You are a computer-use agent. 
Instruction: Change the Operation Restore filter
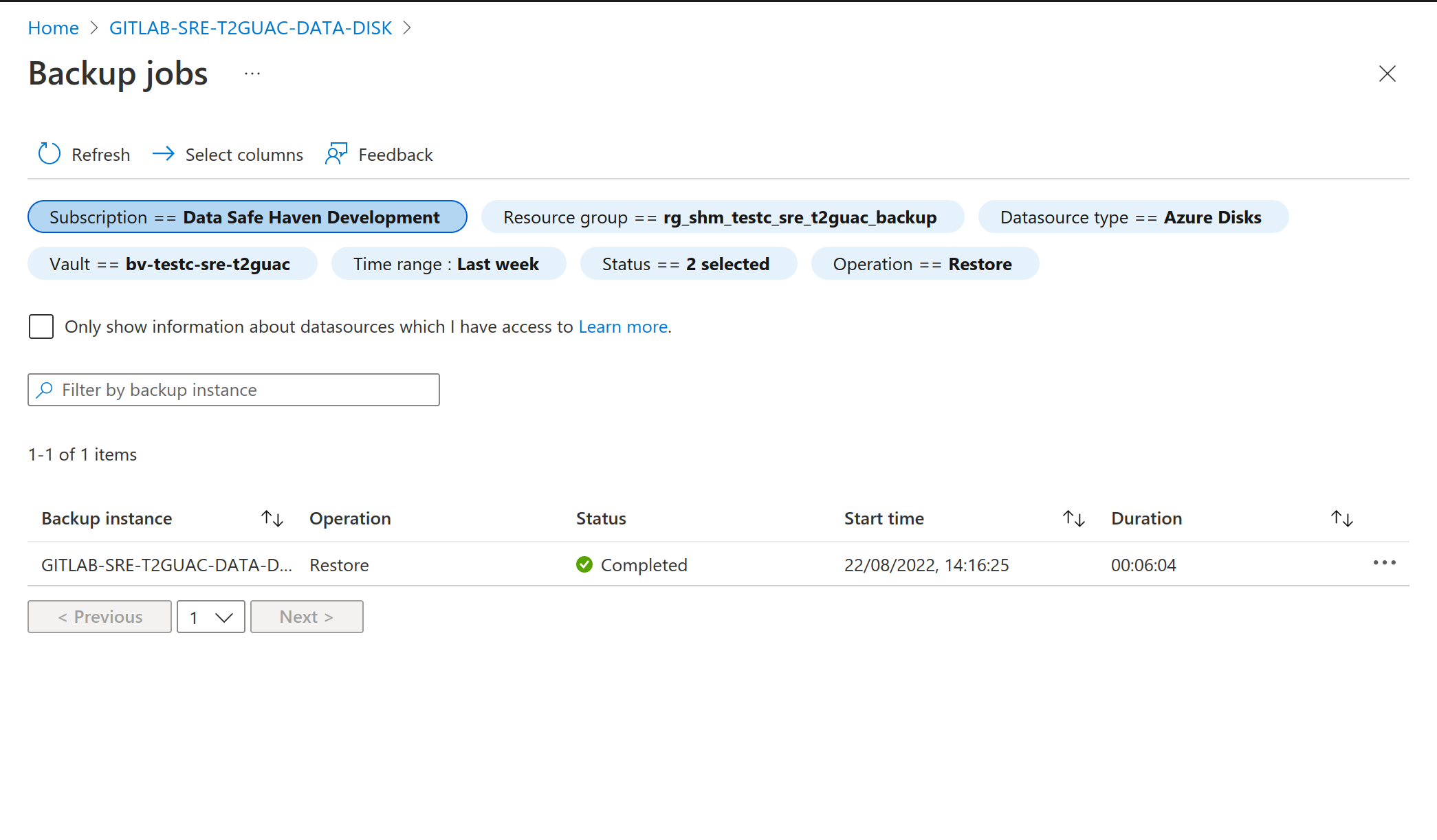click(925, 264)
